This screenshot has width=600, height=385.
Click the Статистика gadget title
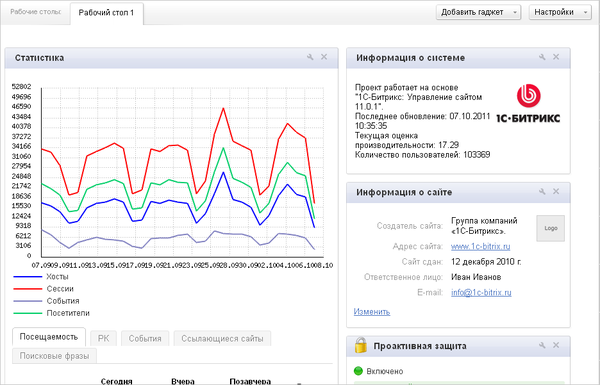click(39, 58)
